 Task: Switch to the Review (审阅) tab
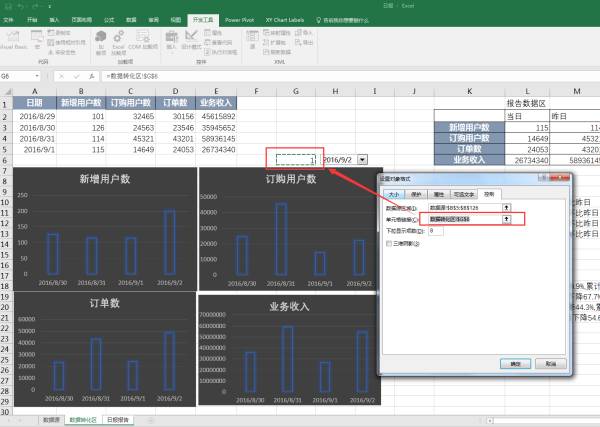(x=153, y=20)
